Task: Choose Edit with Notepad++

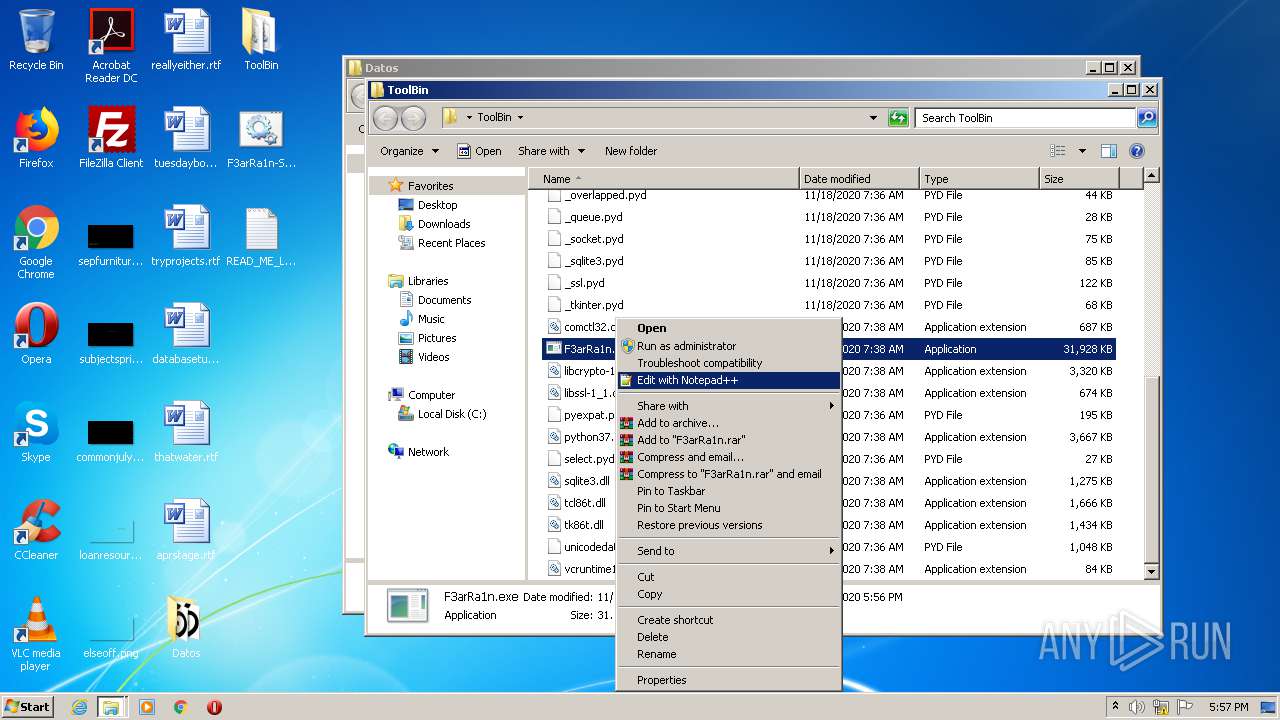Action: [x=728, y=380]
